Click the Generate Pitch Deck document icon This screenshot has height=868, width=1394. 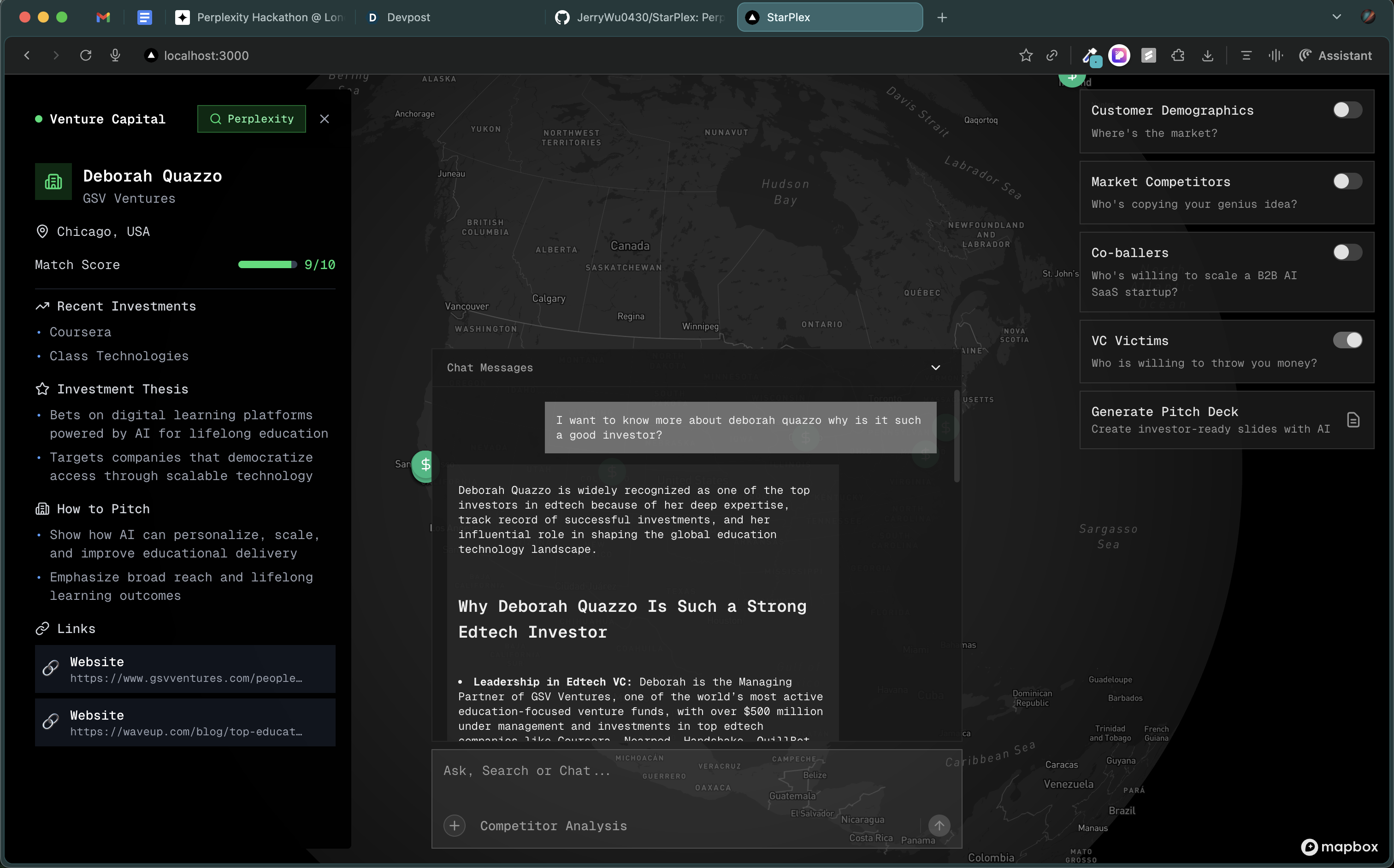tap(1353, 420)
